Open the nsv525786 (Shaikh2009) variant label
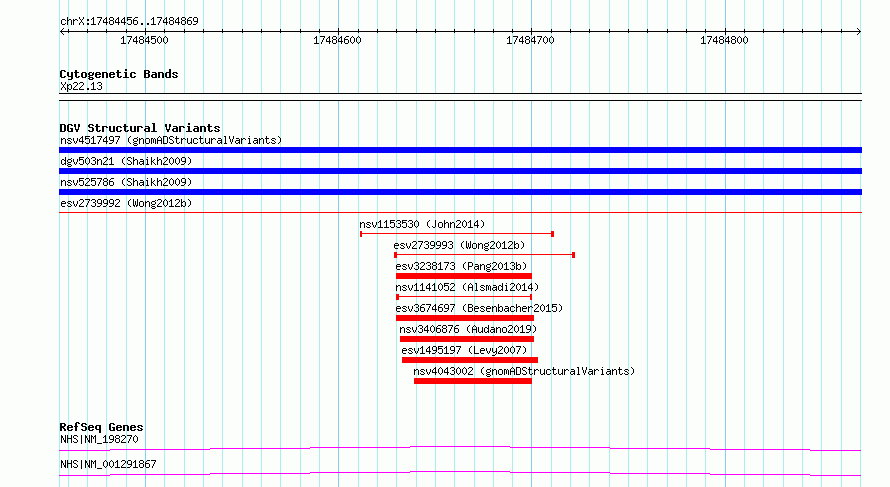The height and width of the screenshot is (487, 890). [x=126, y=182]
